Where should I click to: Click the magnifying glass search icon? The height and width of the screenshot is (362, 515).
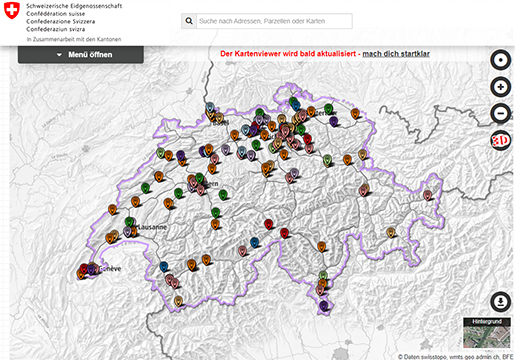click(189, 21)
